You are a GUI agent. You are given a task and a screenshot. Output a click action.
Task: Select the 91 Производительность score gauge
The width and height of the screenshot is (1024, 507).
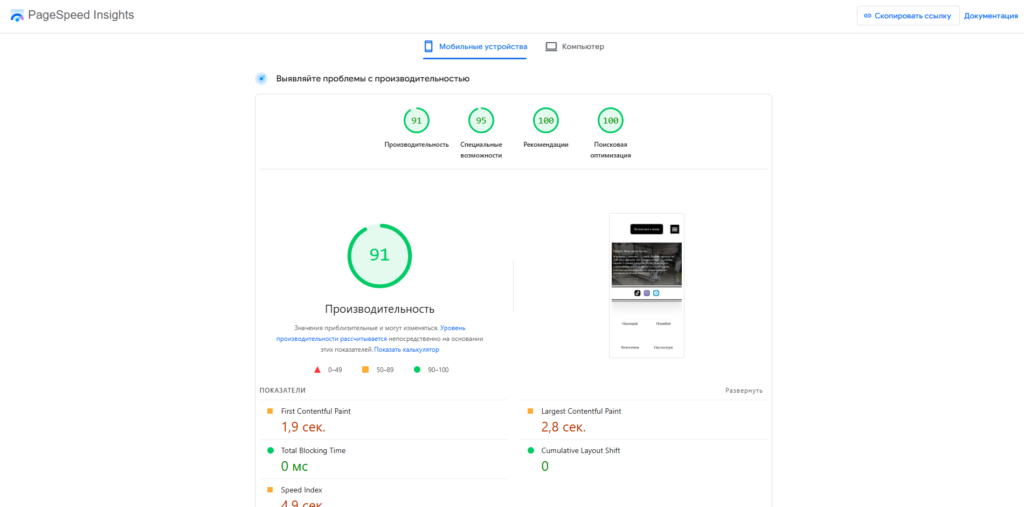tap(417, 120)
